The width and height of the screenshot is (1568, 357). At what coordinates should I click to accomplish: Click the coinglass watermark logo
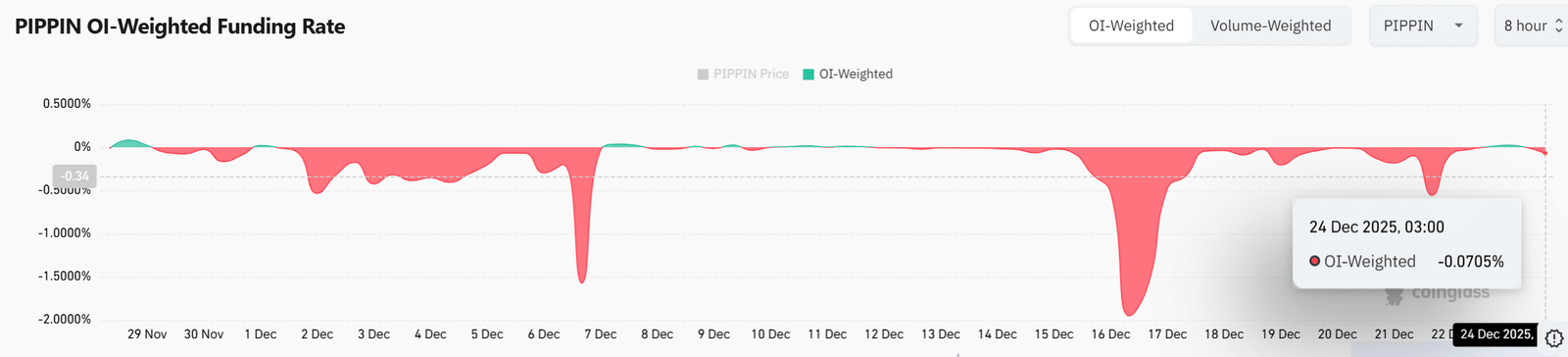pyautogui.click(x=1437, y=293)
